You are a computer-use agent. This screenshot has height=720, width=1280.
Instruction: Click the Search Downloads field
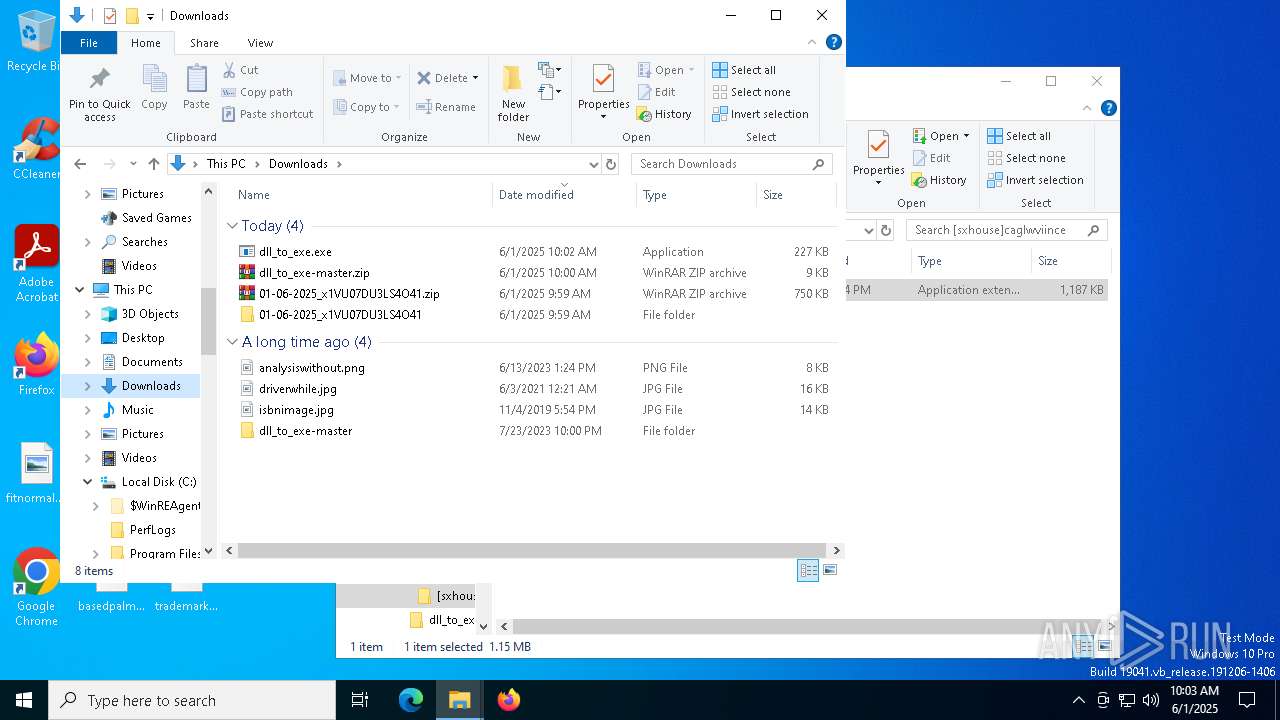coord(734,164)
